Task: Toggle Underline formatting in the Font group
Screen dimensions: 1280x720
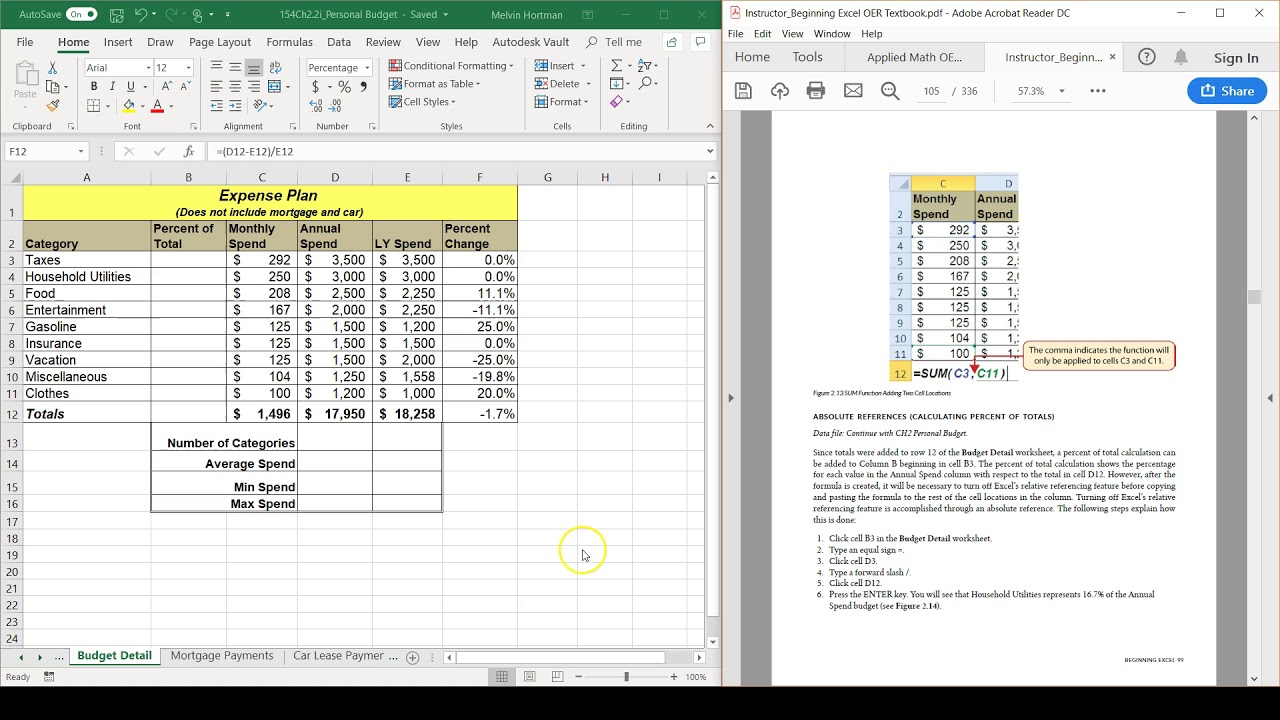Action: coord(130,86)
